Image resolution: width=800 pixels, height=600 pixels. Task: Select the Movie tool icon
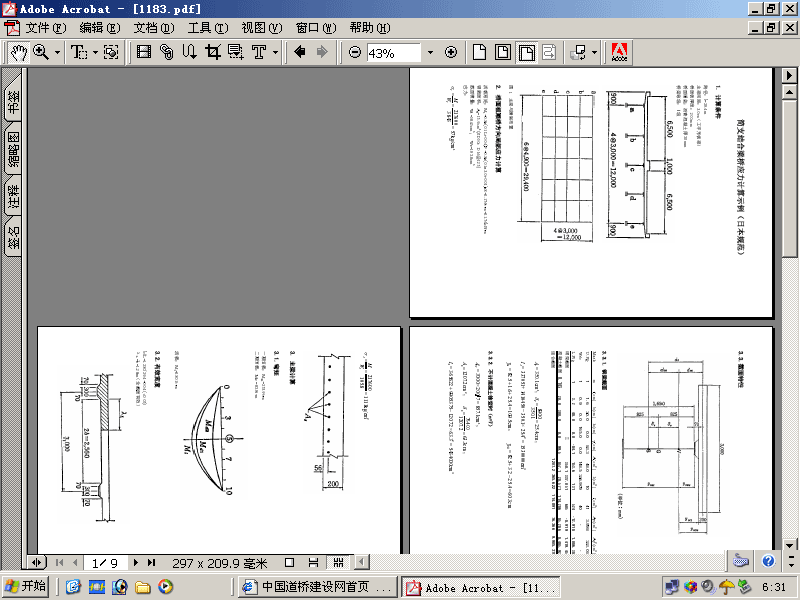(144, 52)
